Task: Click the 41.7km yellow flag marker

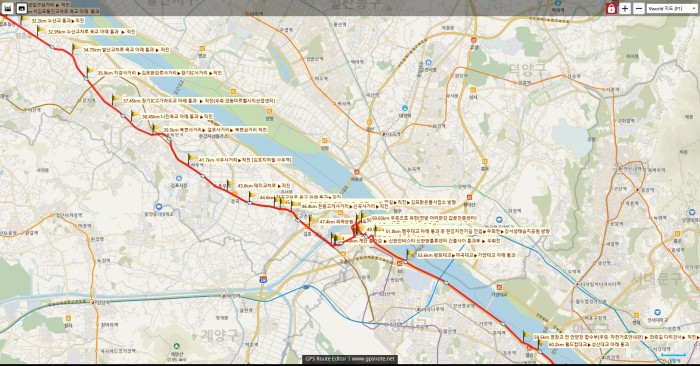Action: (192, 158)
